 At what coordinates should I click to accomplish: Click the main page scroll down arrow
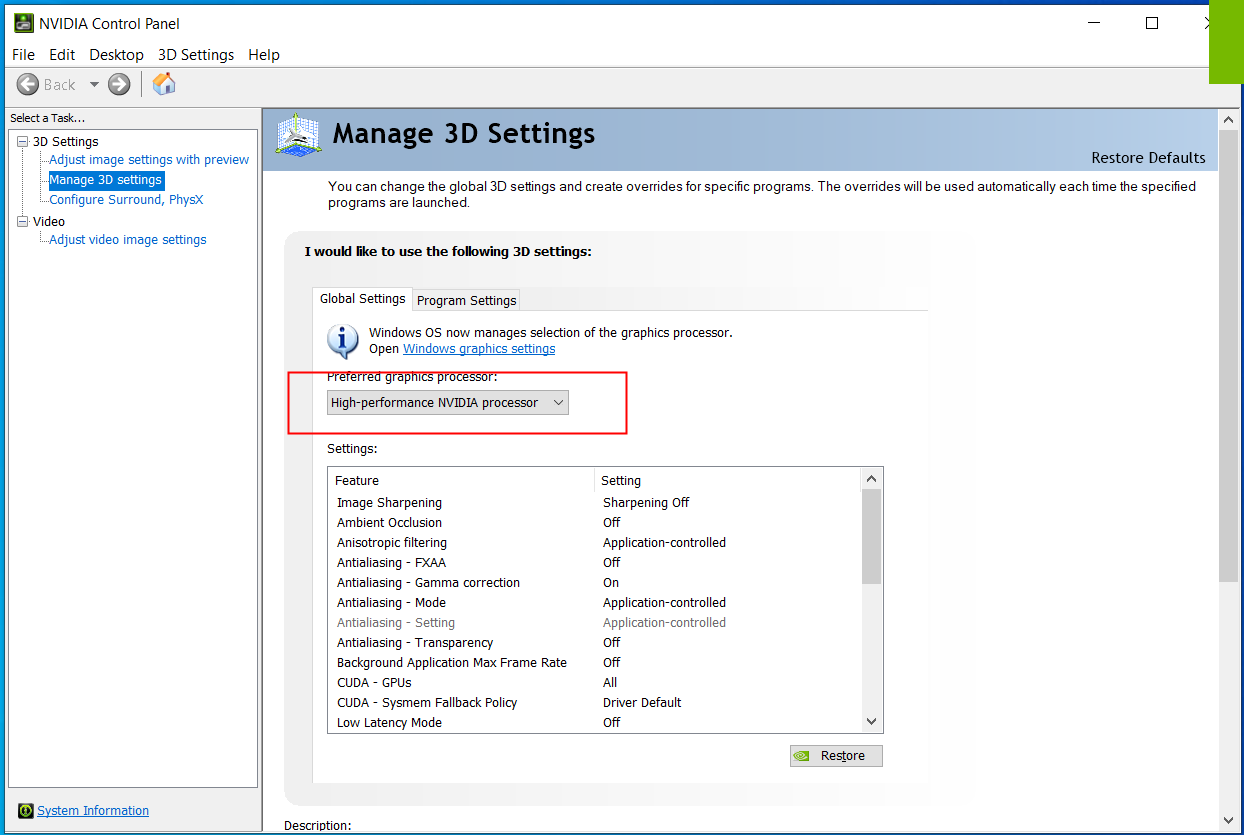1229,821
